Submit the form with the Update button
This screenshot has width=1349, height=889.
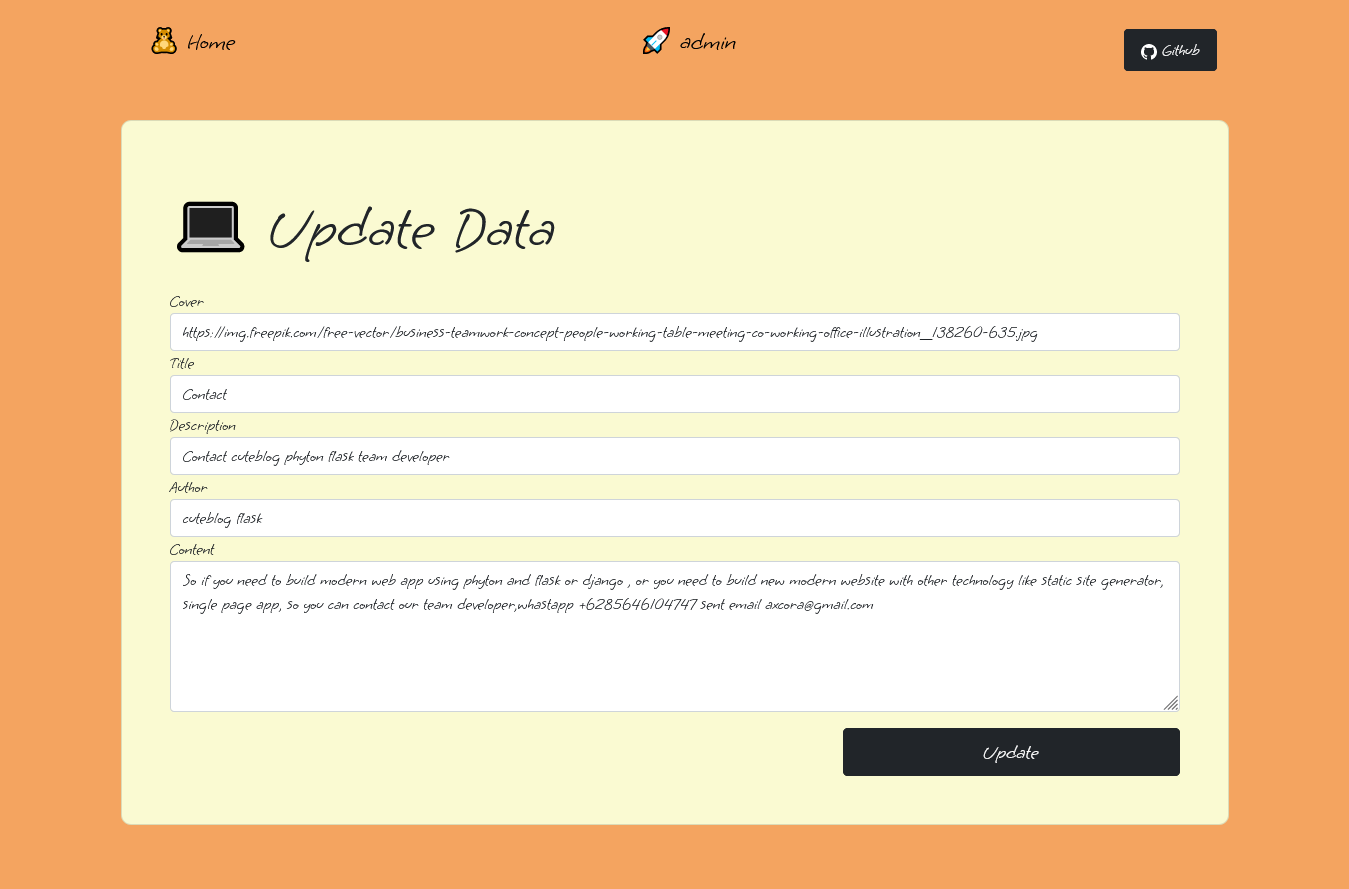pos(1011,752)
